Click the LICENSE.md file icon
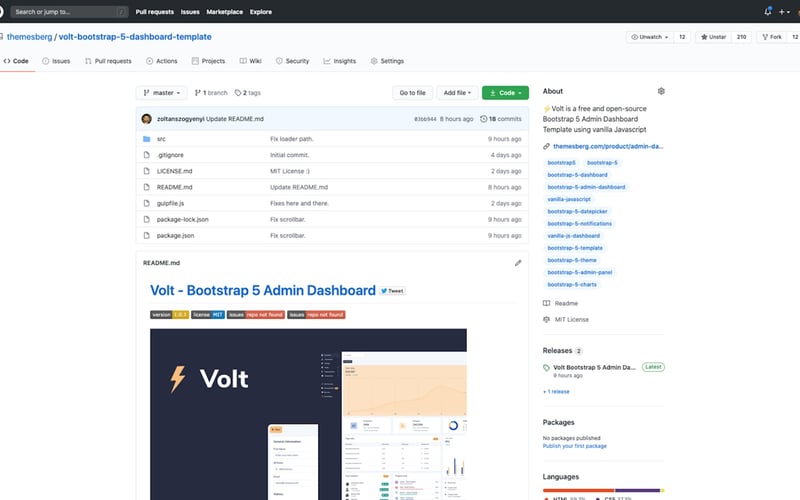This screenshot has width=800, height=500. (146, 171)
